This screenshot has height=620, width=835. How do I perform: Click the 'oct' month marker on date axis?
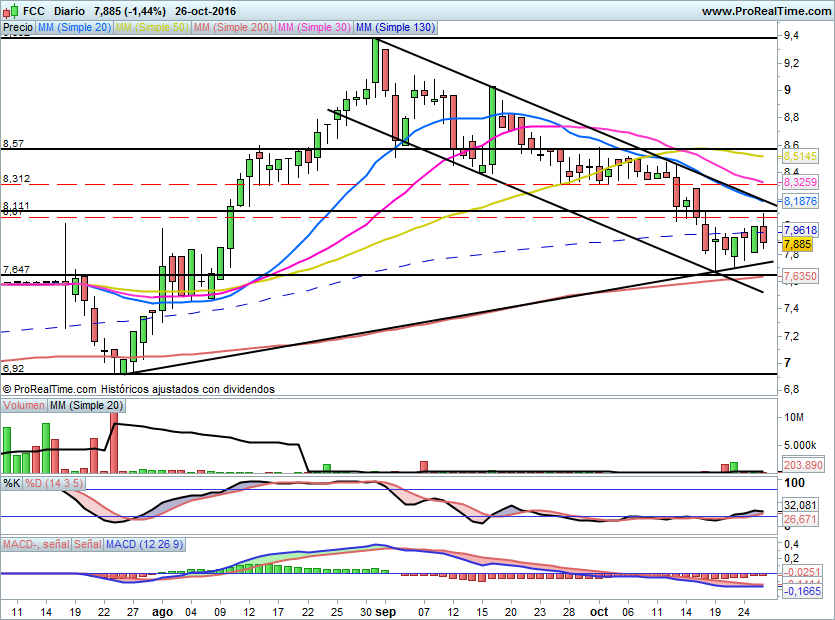coord(599,612)
